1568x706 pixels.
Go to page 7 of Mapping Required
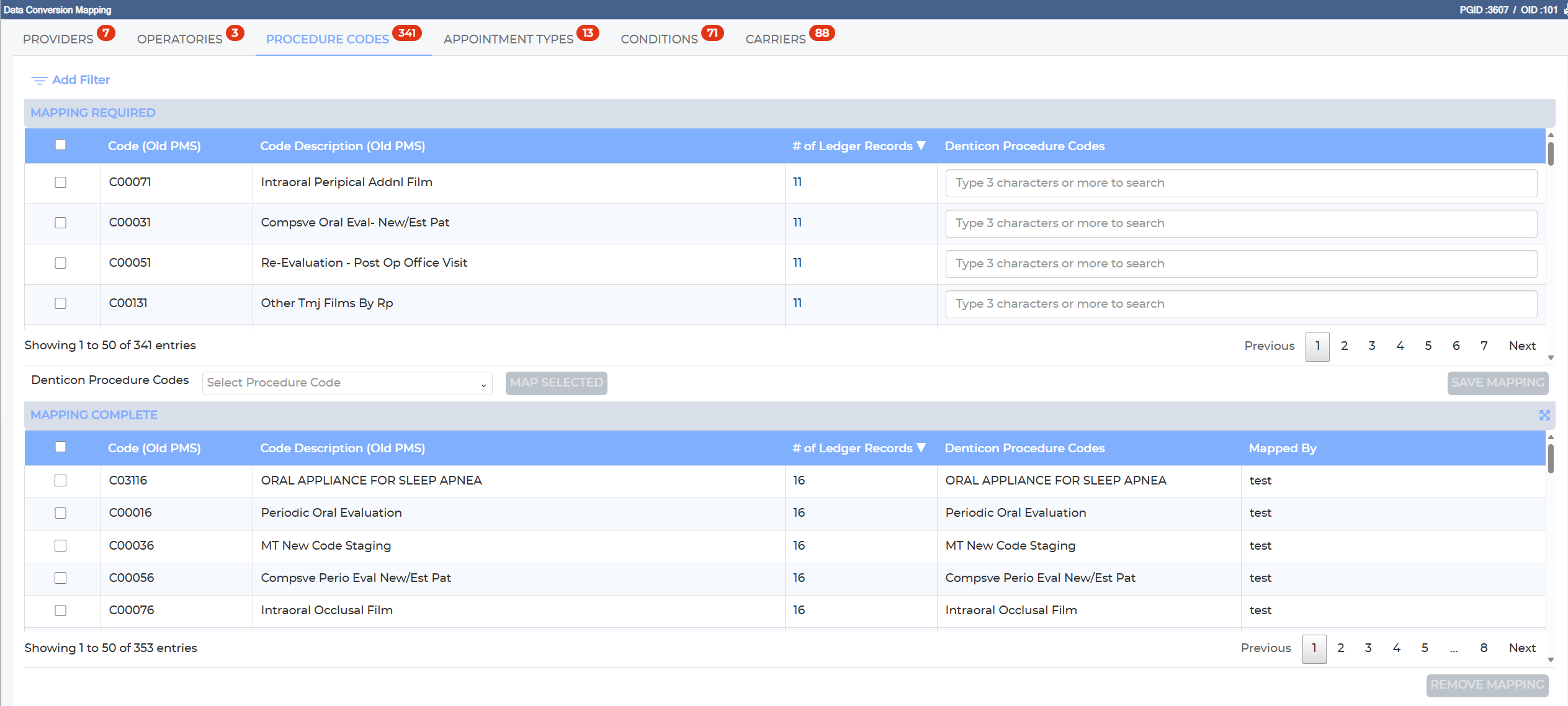point(1484,346)
